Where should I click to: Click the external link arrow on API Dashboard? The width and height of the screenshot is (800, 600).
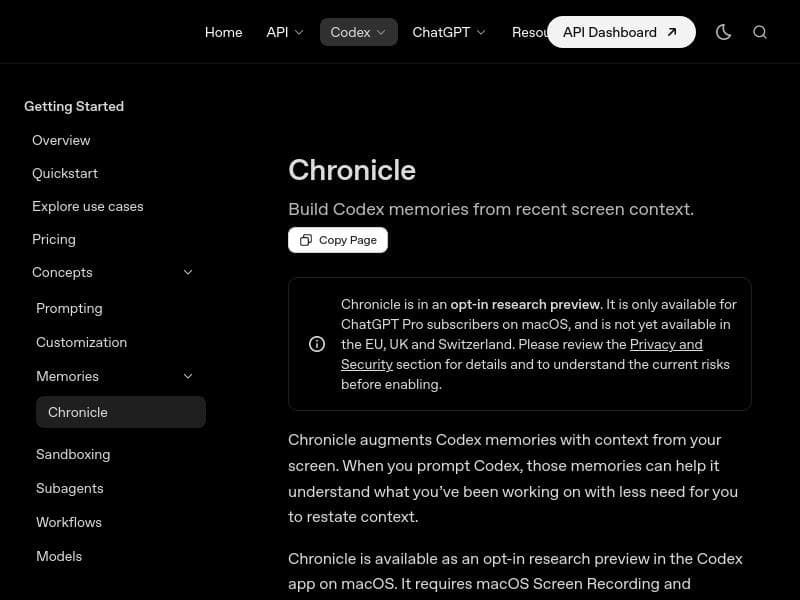672,32
